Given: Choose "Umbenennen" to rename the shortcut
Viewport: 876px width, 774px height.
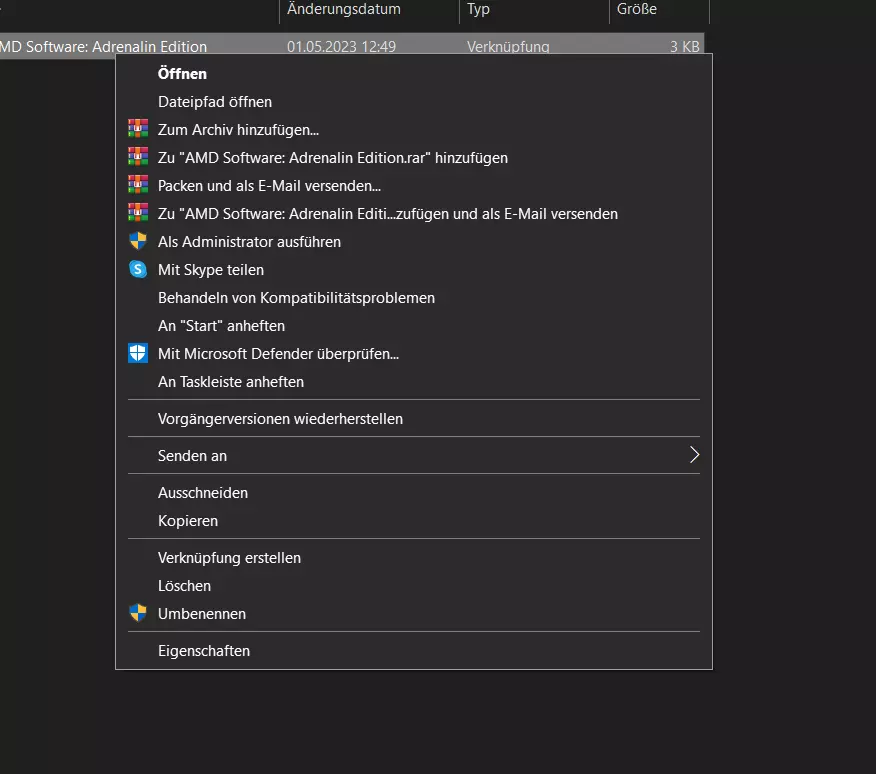Looking at the screenshot, I should coord(414,614).
